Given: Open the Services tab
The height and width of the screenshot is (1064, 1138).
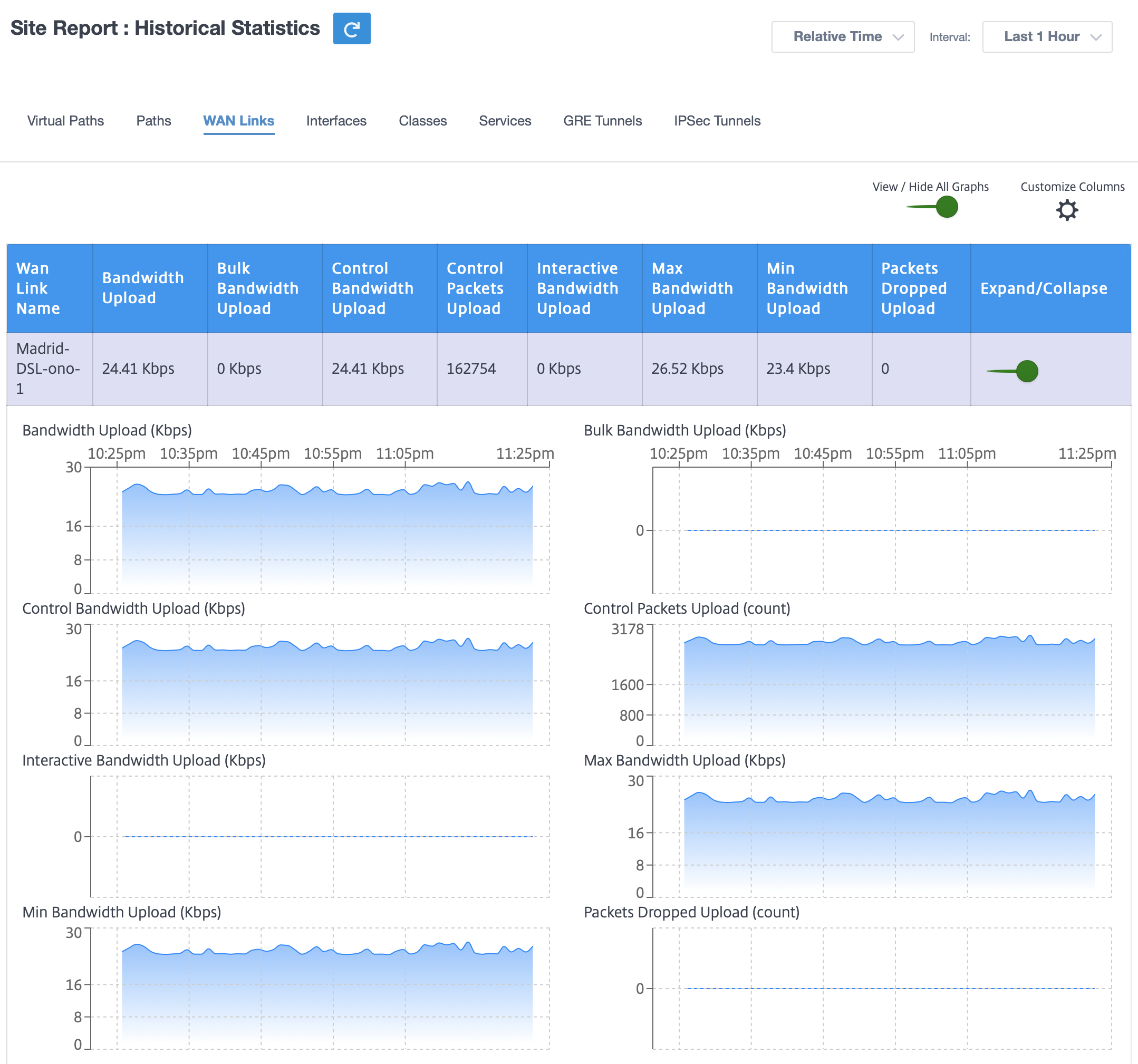Looking at the screenshot, I should 505,121.
